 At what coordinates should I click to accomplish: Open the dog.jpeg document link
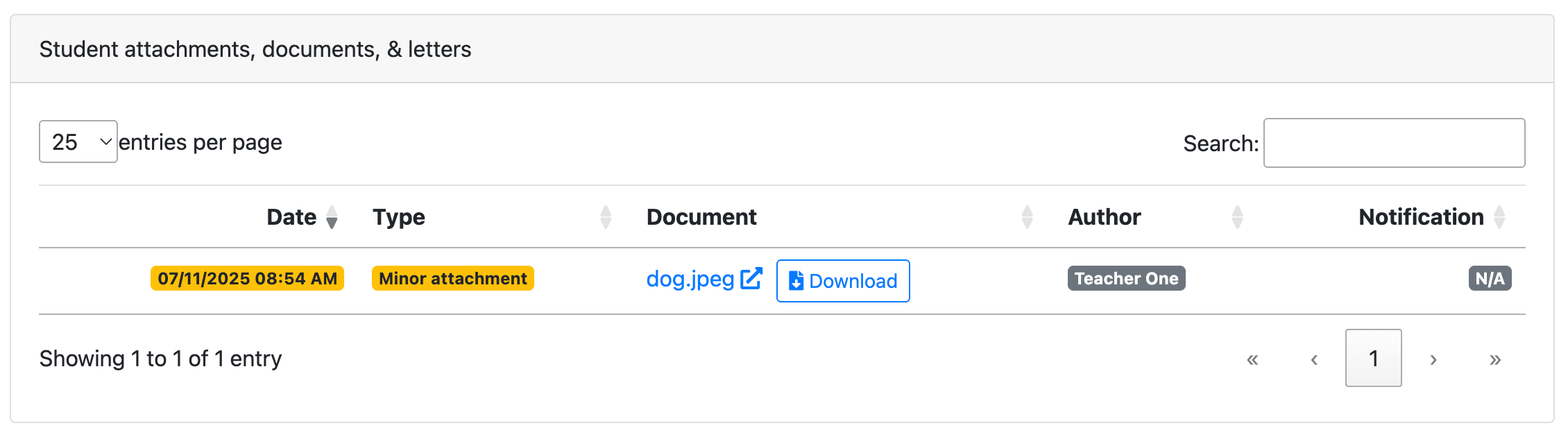pyautogui.click(x=690, y=279)
